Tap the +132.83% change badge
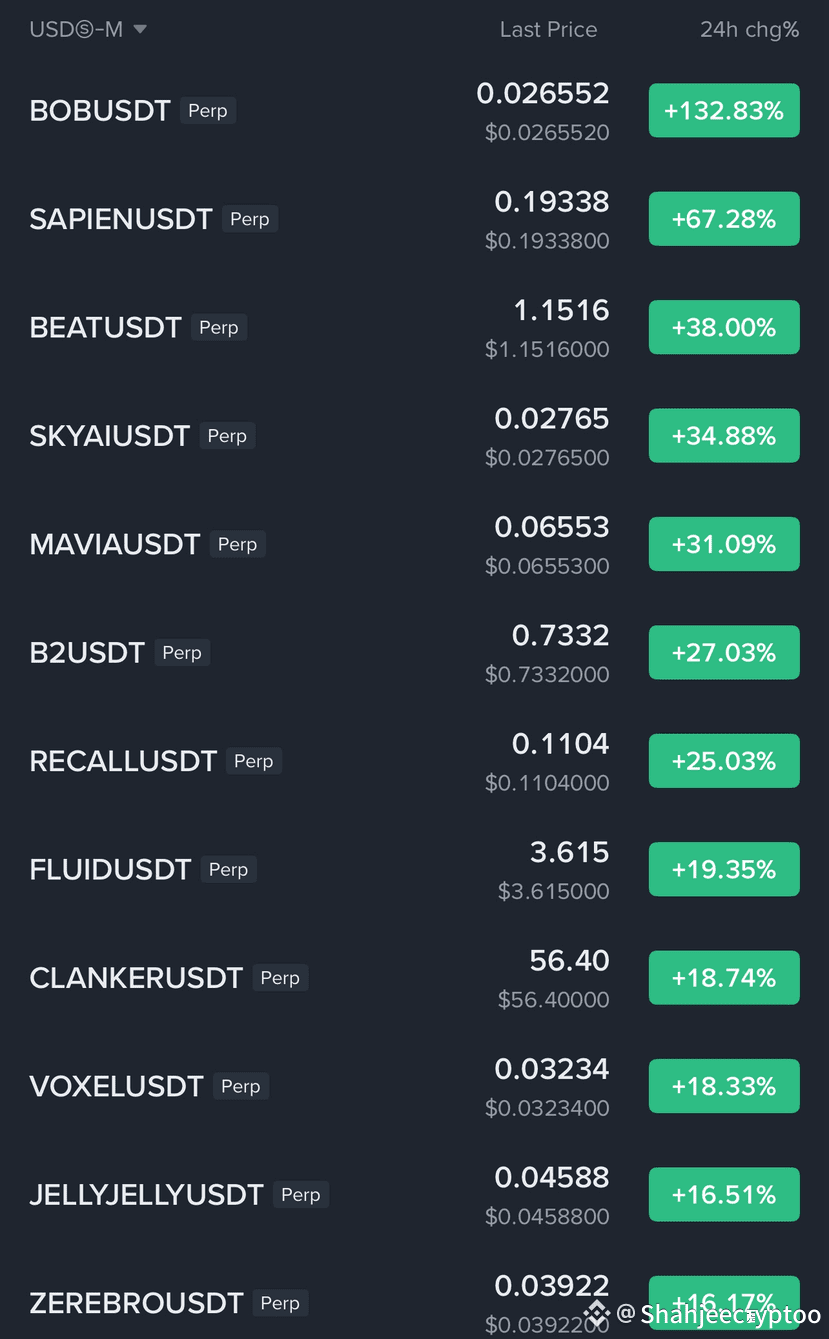 [724, 111]
